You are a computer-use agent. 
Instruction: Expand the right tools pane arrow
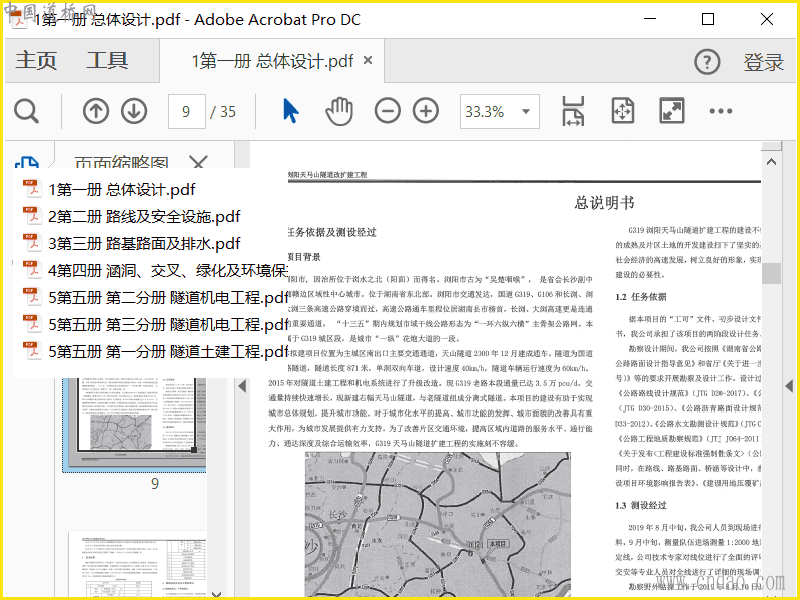(x=788, y=386)
